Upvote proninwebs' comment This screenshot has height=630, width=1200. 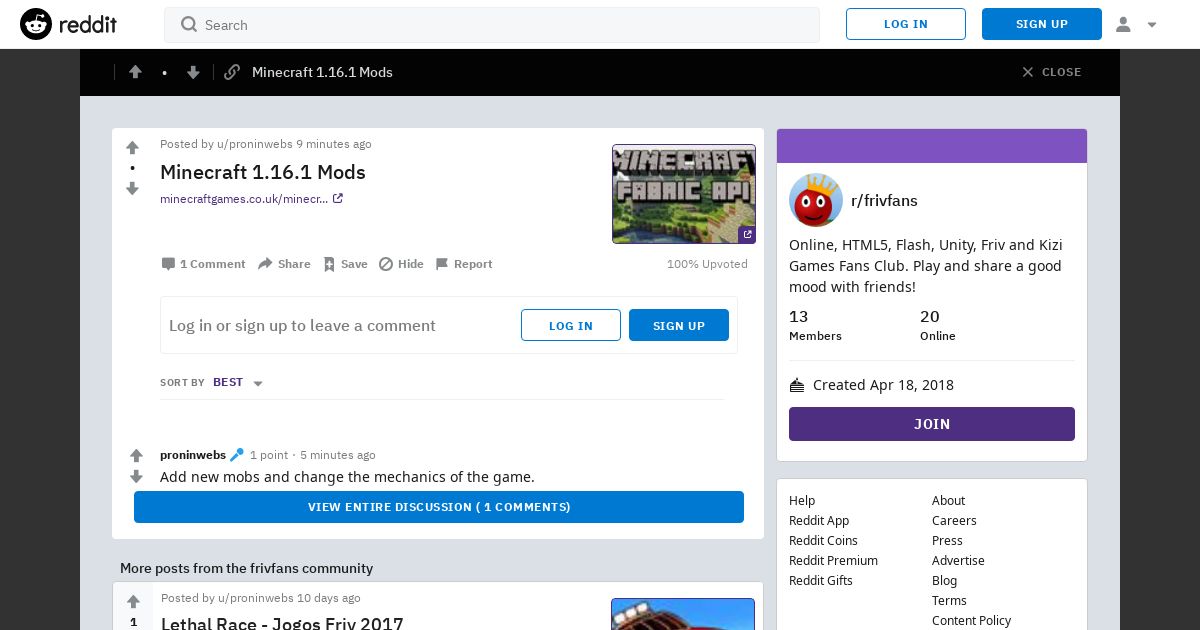[137, 455]
